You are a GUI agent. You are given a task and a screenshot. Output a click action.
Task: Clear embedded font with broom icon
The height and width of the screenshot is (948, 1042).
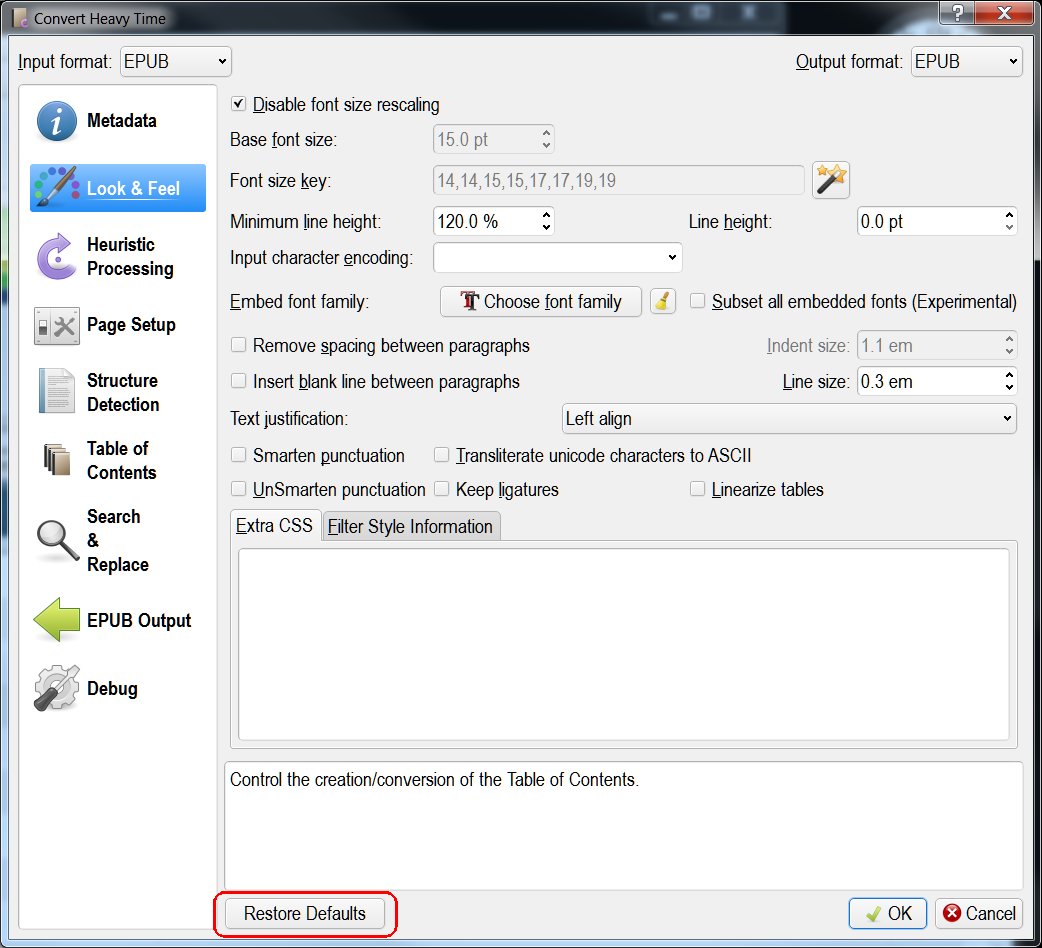[x=663, y=302]
